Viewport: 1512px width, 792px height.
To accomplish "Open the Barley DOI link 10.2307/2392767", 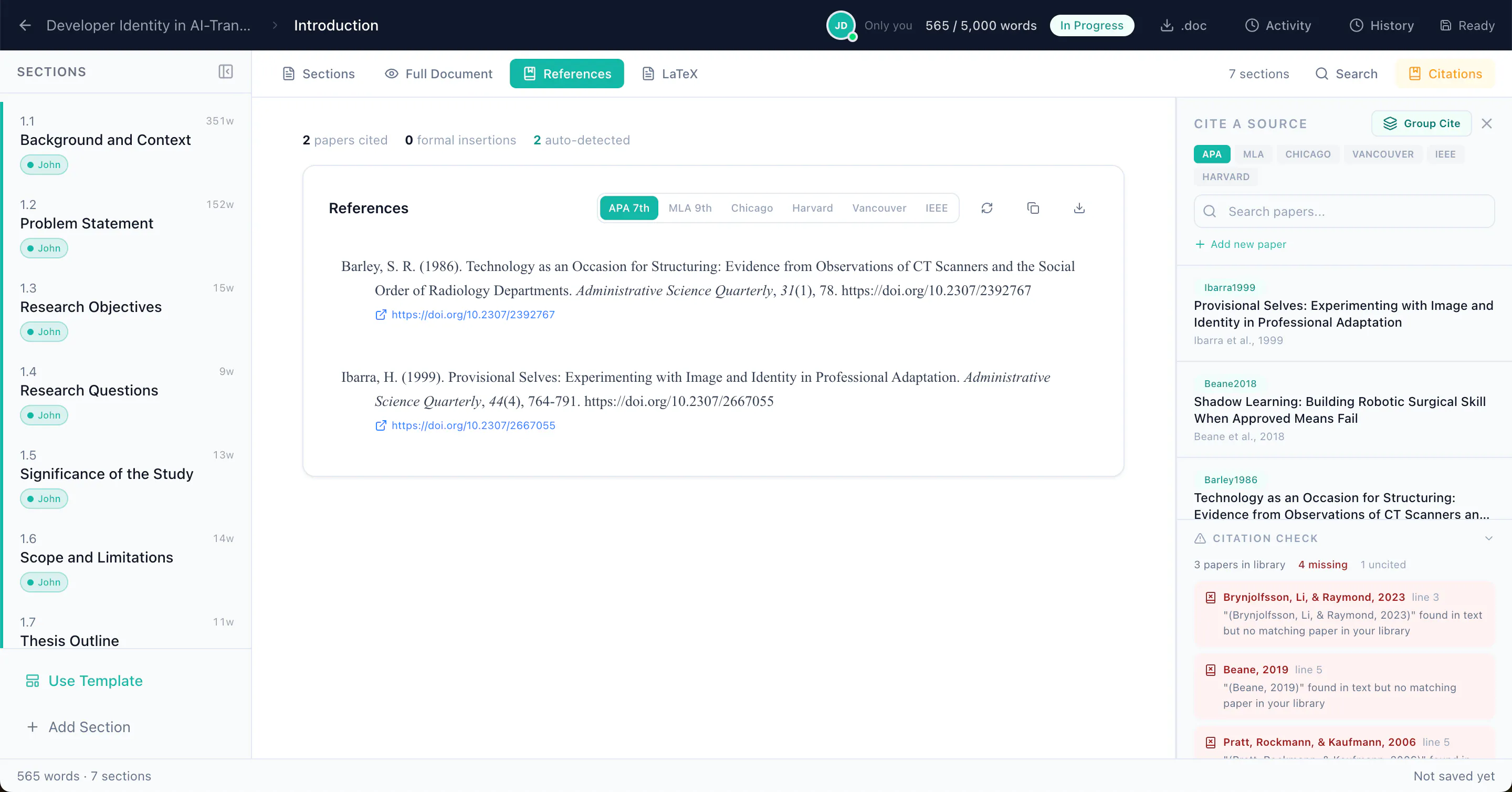I will [472, 315].
